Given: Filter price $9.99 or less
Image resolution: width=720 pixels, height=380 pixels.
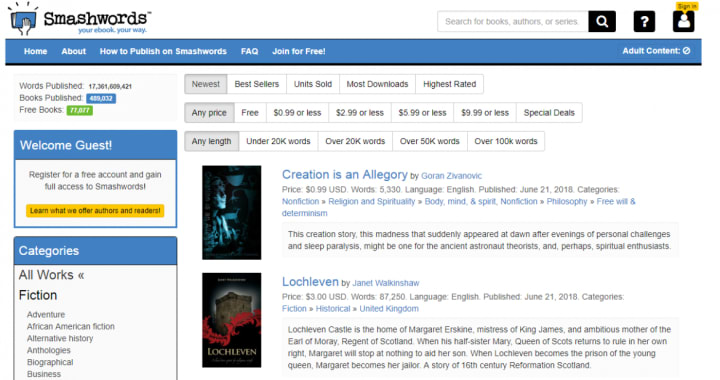Looking at the screenshot, I should [x=485, y=112].
